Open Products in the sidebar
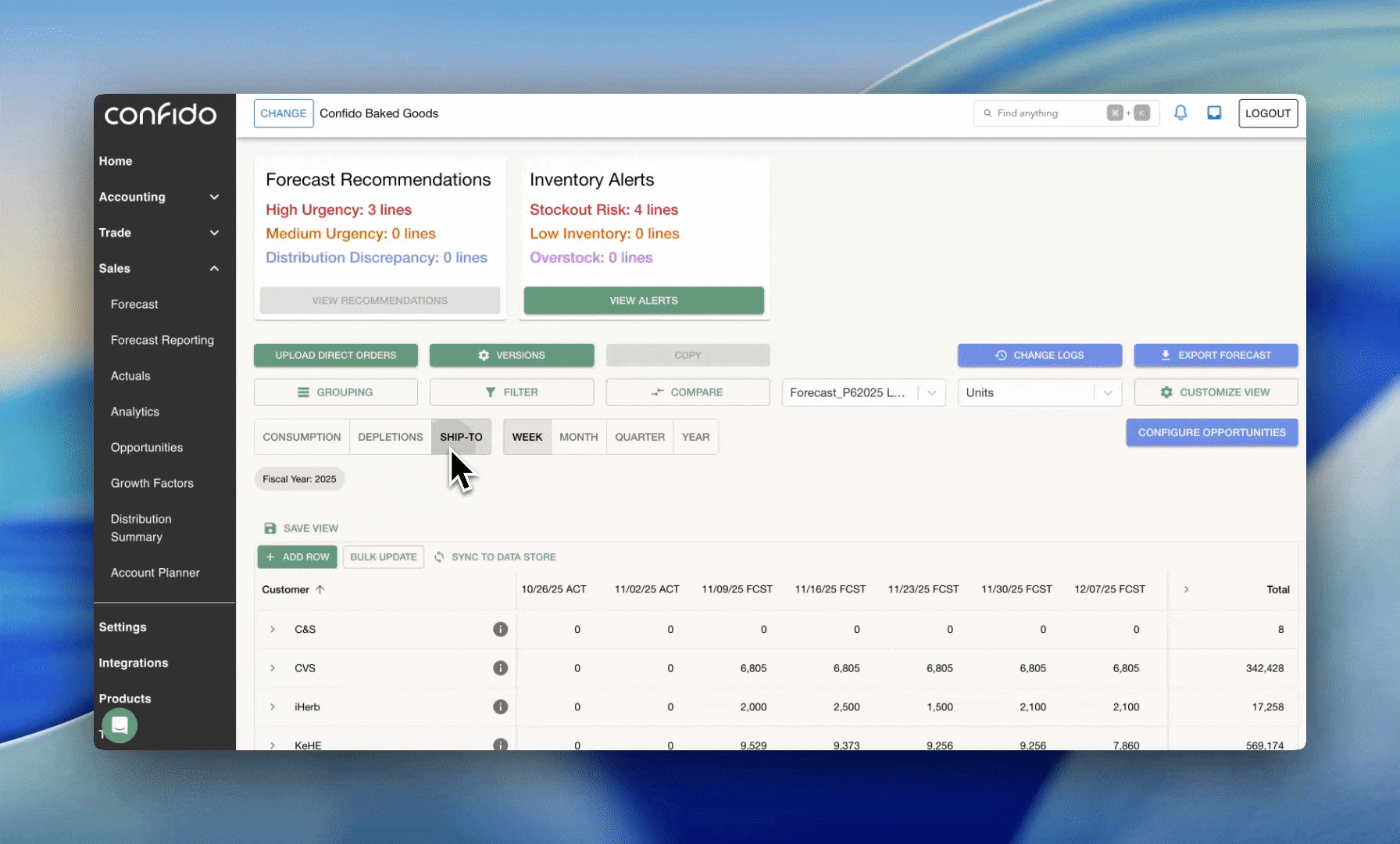 [x=125, y=699]
